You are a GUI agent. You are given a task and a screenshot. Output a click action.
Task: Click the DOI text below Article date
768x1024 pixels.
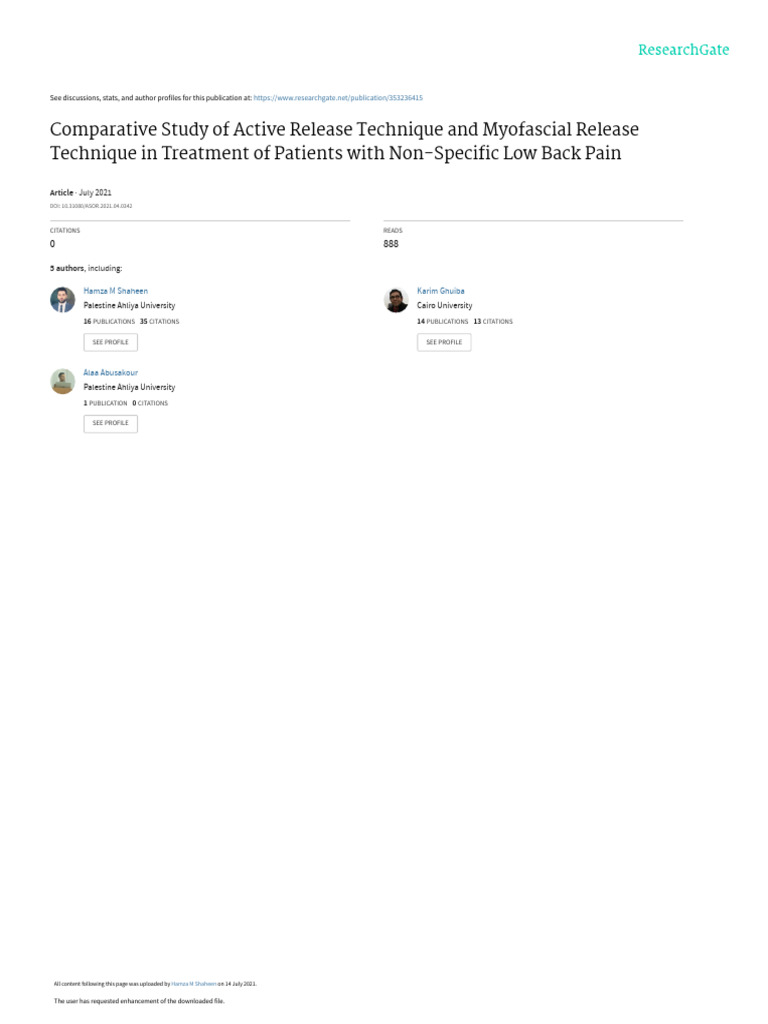91,206
